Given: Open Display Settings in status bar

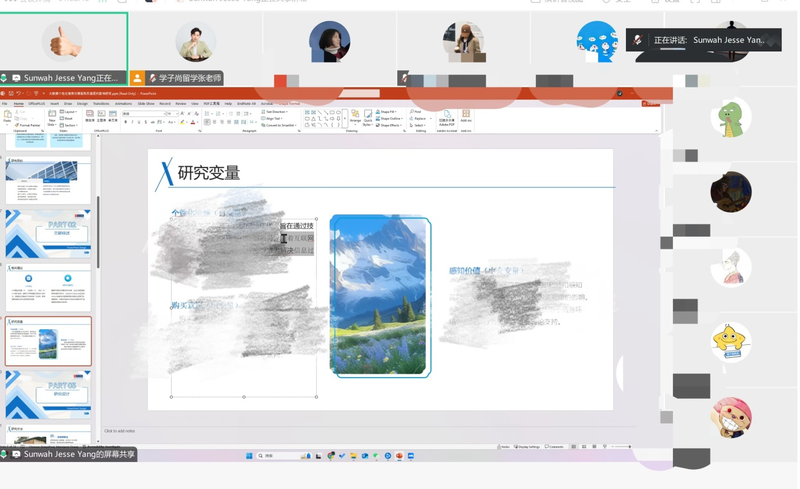Looking at the screenshot, I should click(x=527, y=447).
